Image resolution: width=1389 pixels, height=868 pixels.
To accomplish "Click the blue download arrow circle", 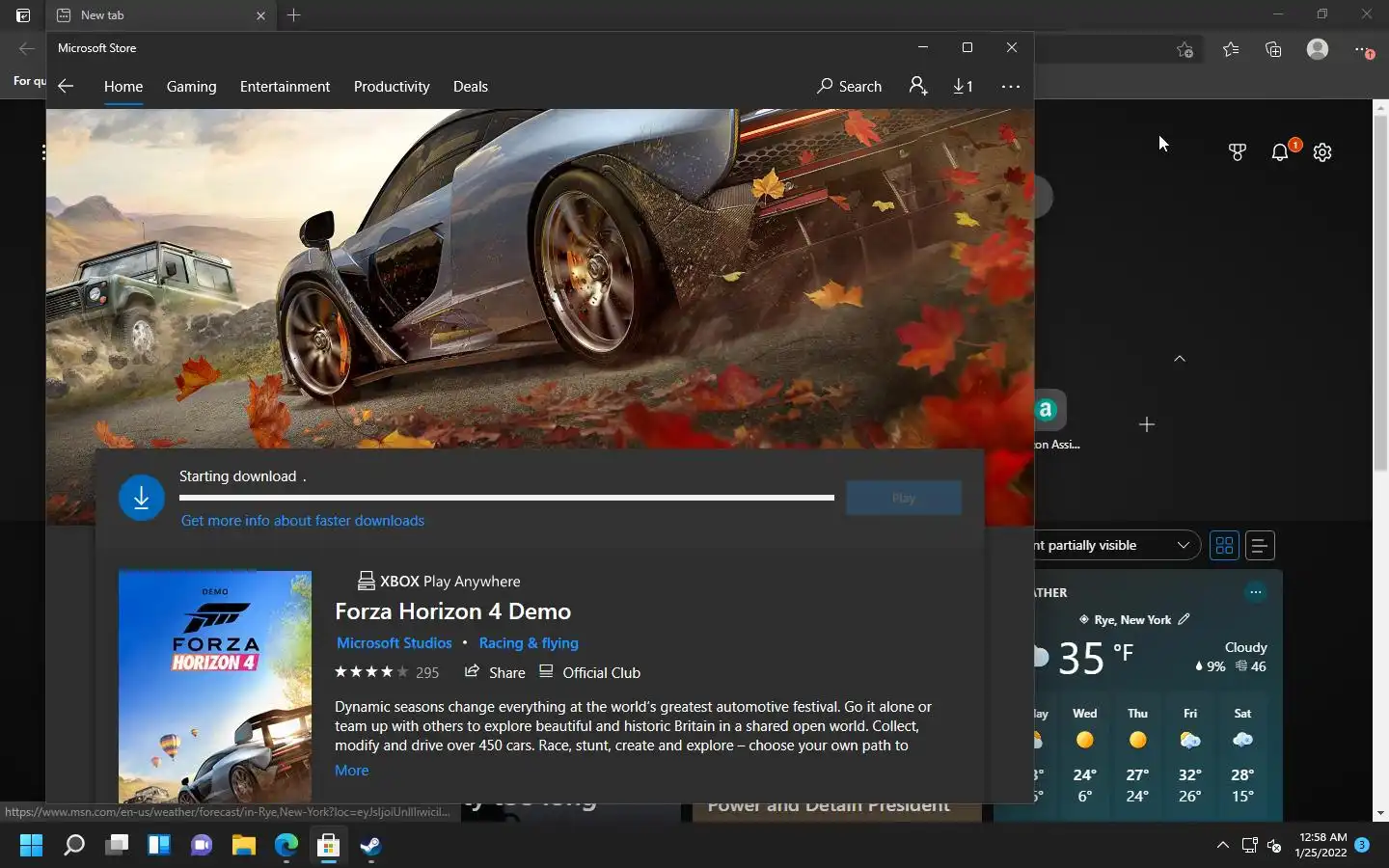I will (x=142, y=497).
